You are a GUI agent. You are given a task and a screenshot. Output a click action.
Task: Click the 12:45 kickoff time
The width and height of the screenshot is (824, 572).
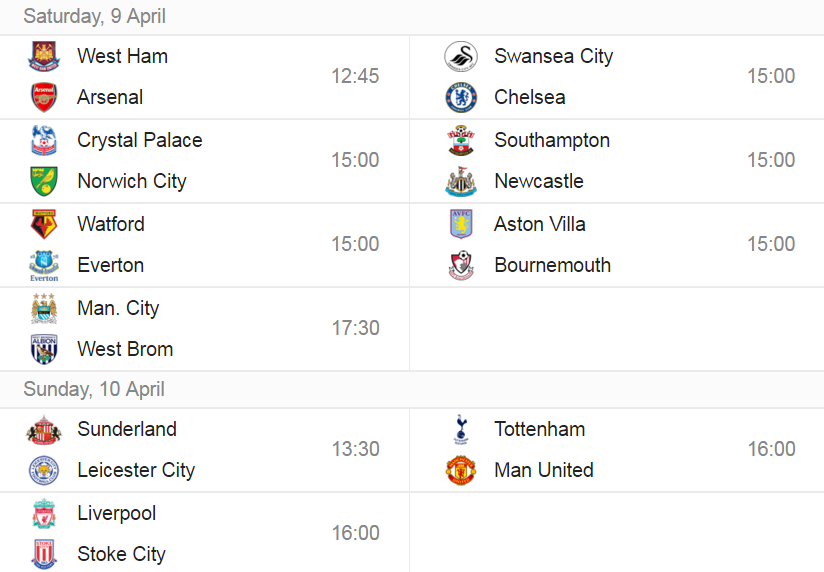pyautogui.click(x=355, y=76)
